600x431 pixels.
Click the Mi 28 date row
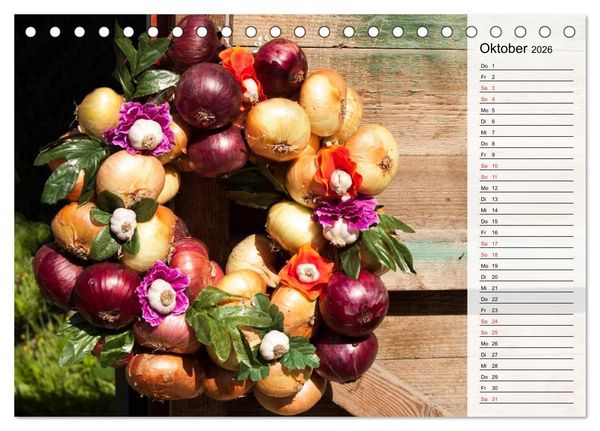pos(527,366)
